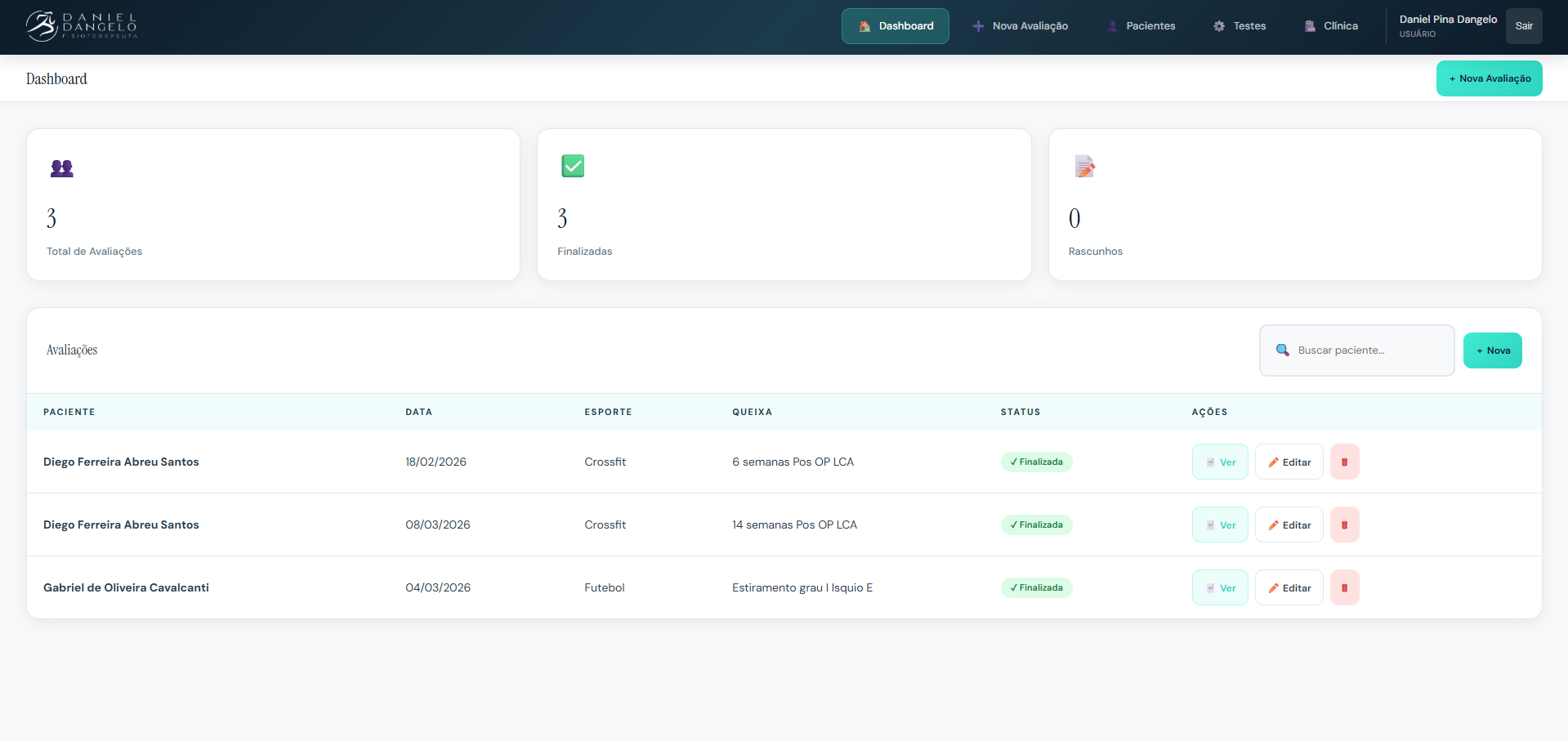The width and height of the screenshot is (1568, 741).
Task: Click the trash icon for Gabriel de Oliveira Cavalcanti
Action: click(x=1344, y=587)
